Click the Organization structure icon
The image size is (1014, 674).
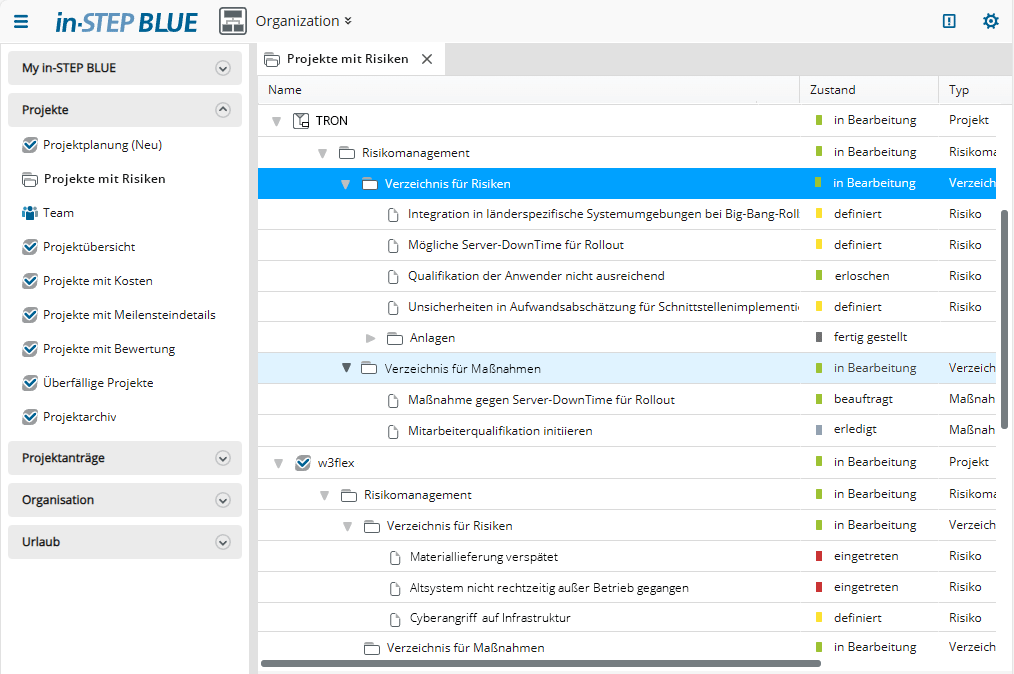[233, 21]
